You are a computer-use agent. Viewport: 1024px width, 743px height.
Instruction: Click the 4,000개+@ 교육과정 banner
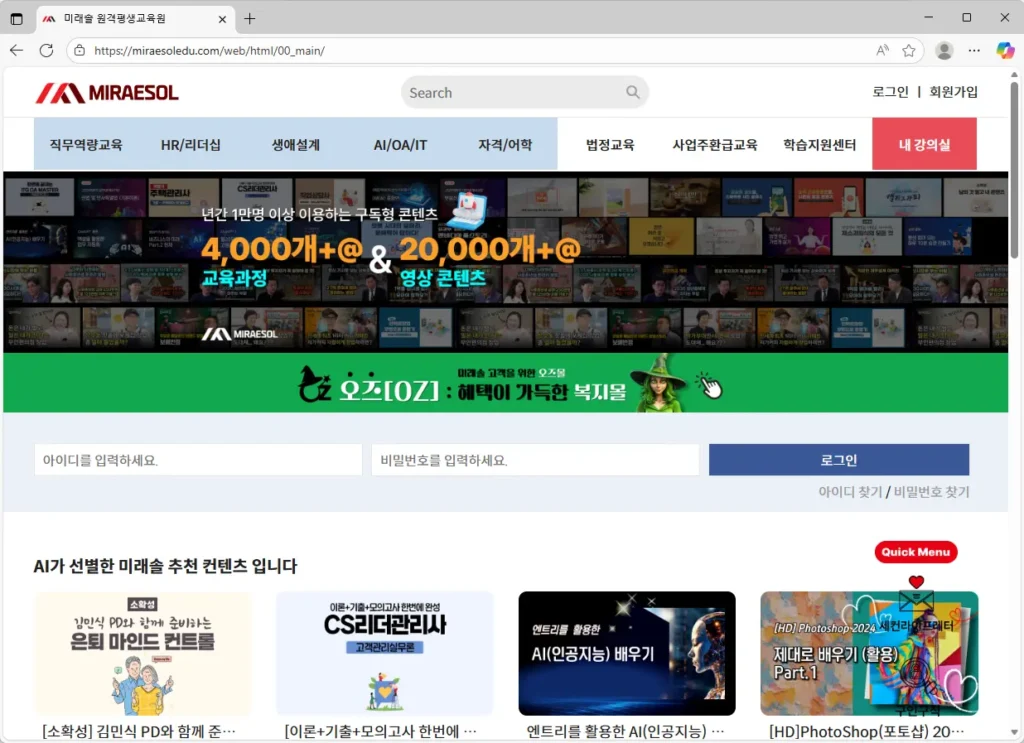click(x=505, y=262)
